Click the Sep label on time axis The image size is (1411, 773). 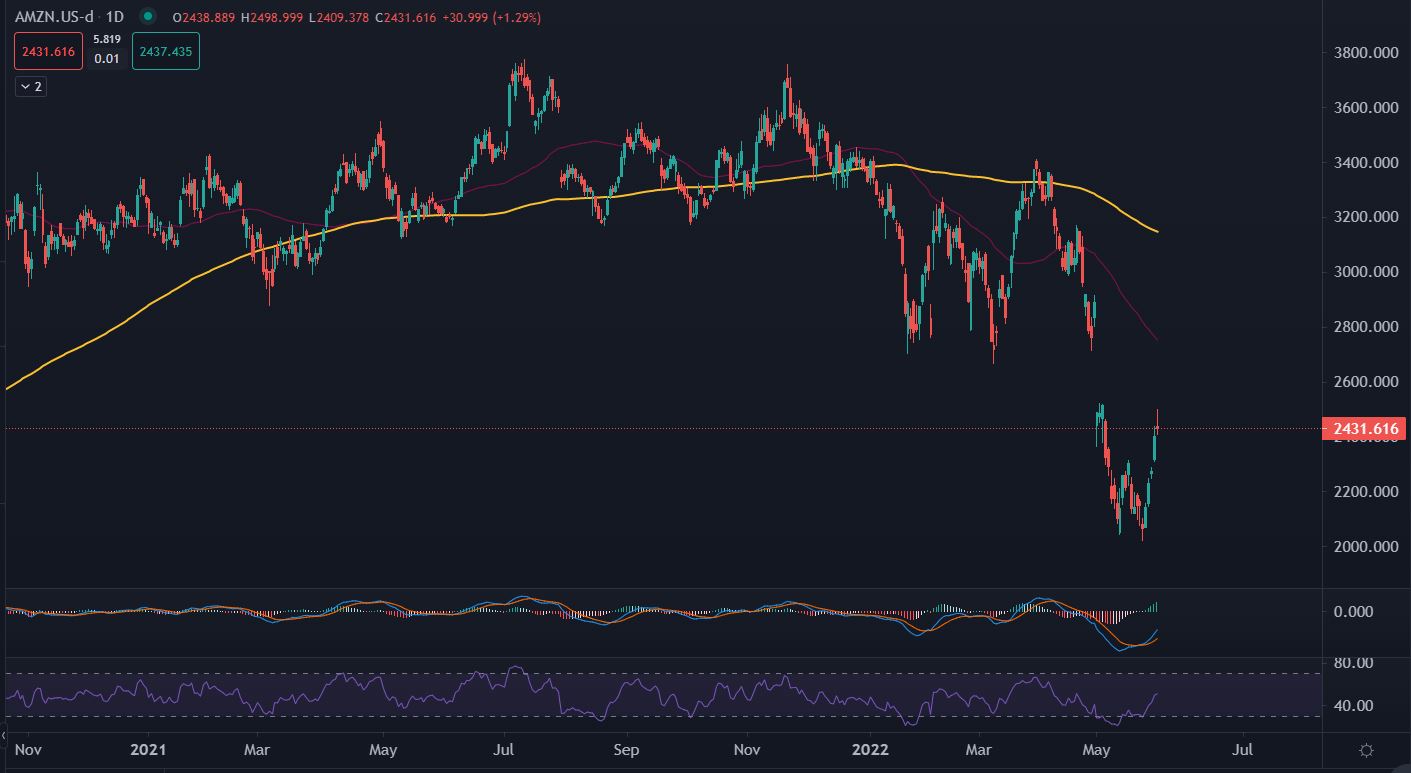pos(626,749)
